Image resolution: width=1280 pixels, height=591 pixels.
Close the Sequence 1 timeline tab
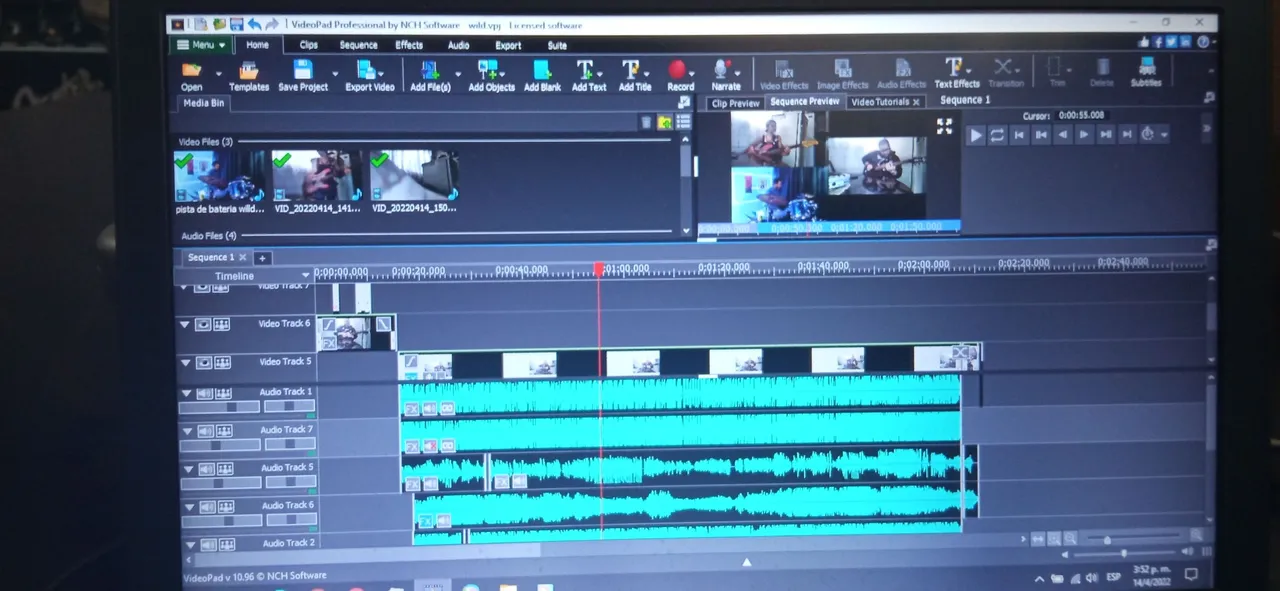pos(242,257)
